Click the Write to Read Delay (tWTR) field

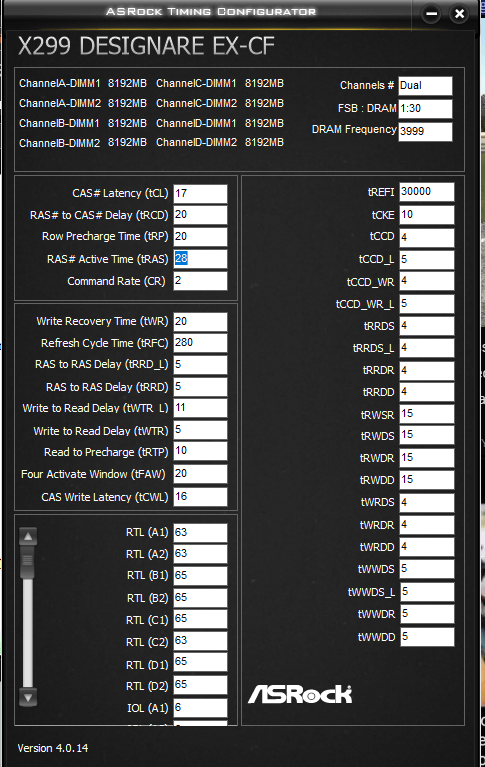tap(200, 430)
